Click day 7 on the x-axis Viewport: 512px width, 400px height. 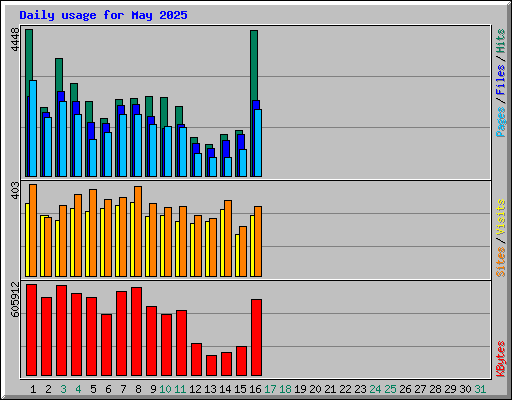tap(123, 389)
